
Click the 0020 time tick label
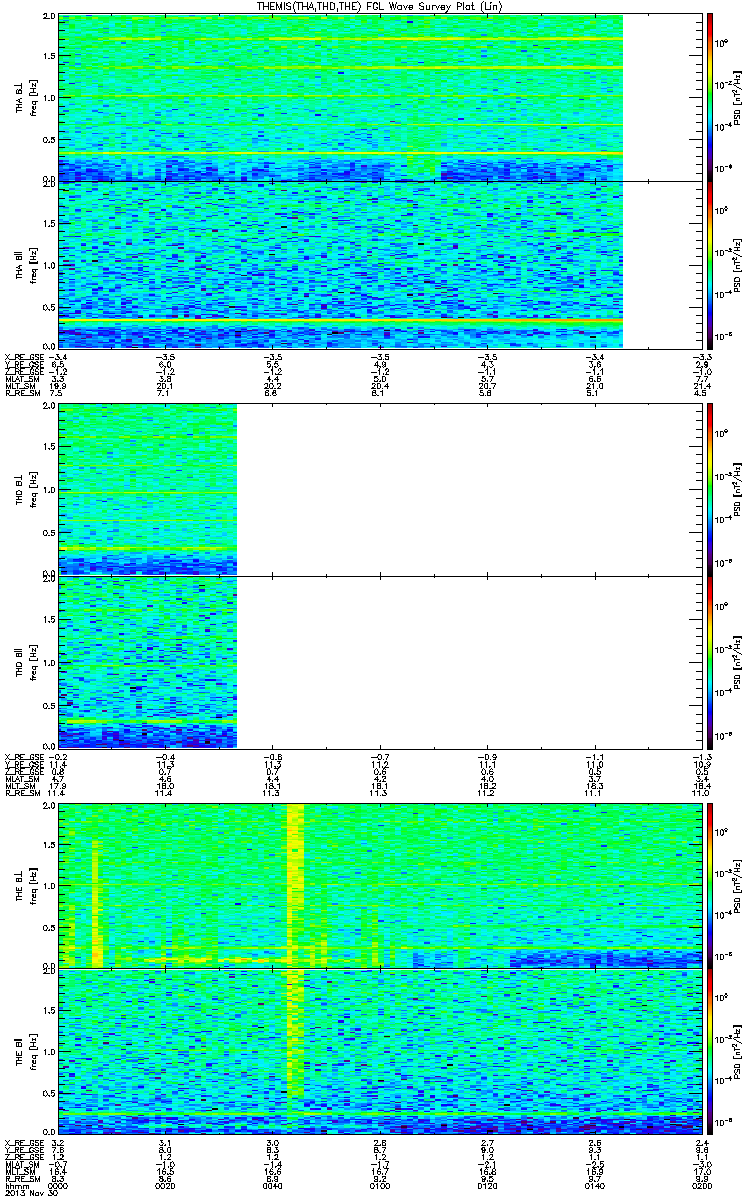click(x=165, y=1187)
